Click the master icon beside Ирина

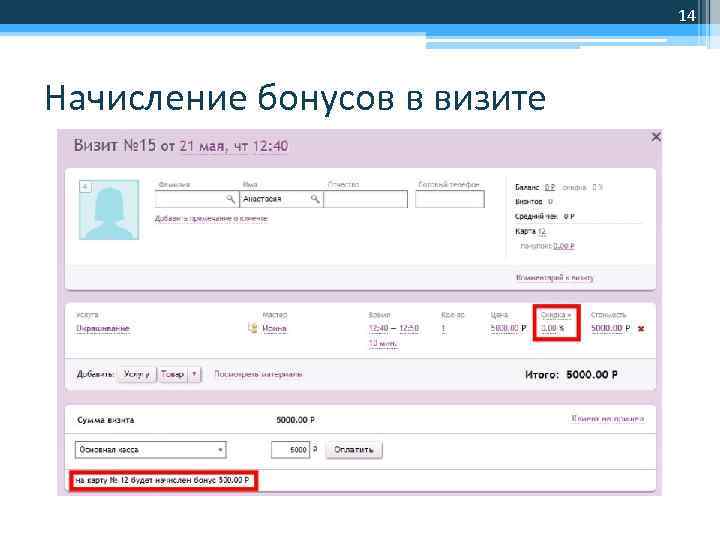pyautogui.click(x=252, y=328)
